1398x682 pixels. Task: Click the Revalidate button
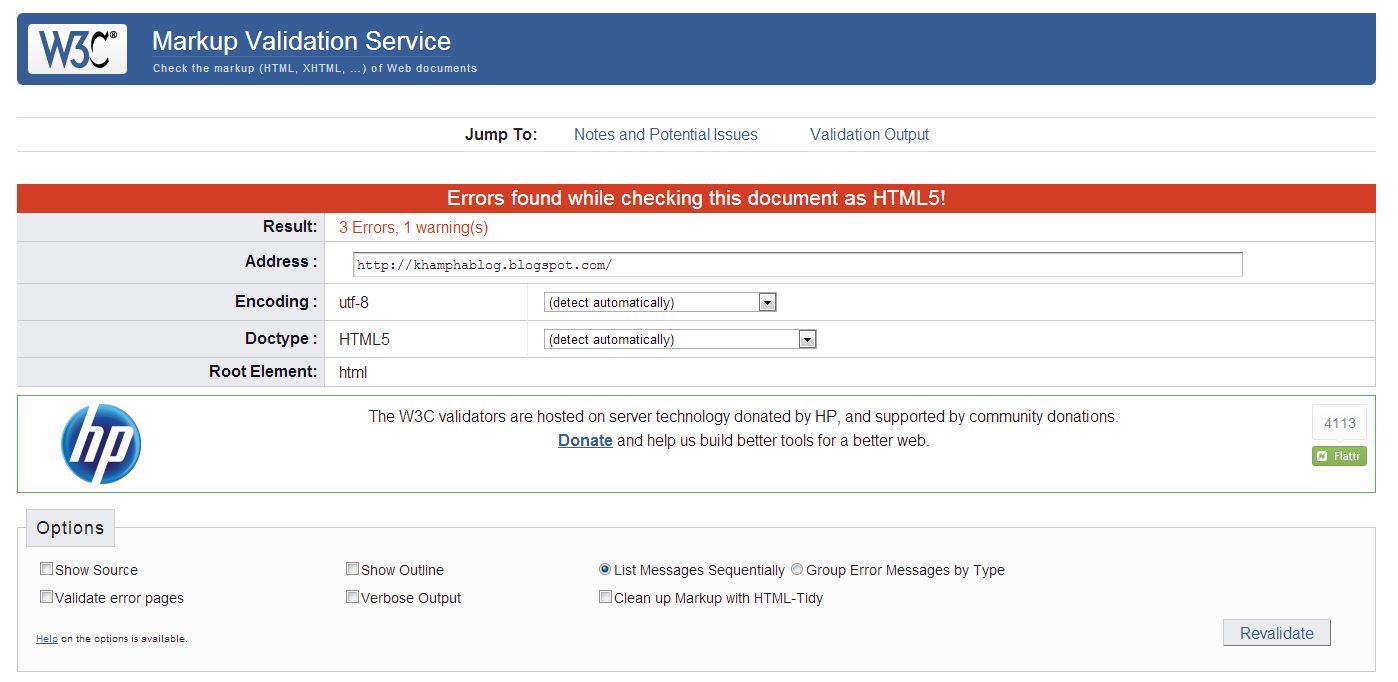click(x=1277, y=633)
